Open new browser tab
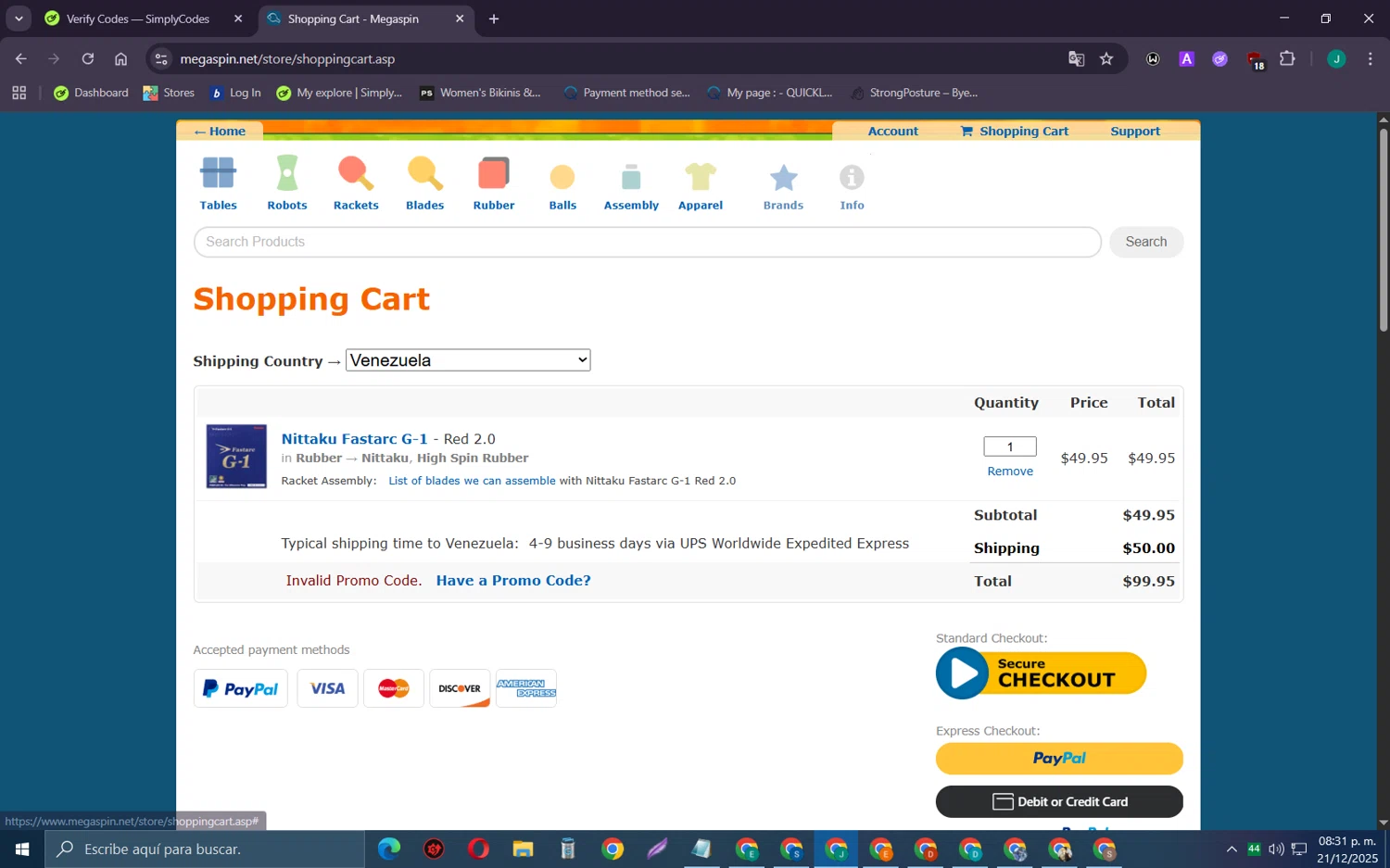This screenshot has width=1390, height=868. click(494, 19)
